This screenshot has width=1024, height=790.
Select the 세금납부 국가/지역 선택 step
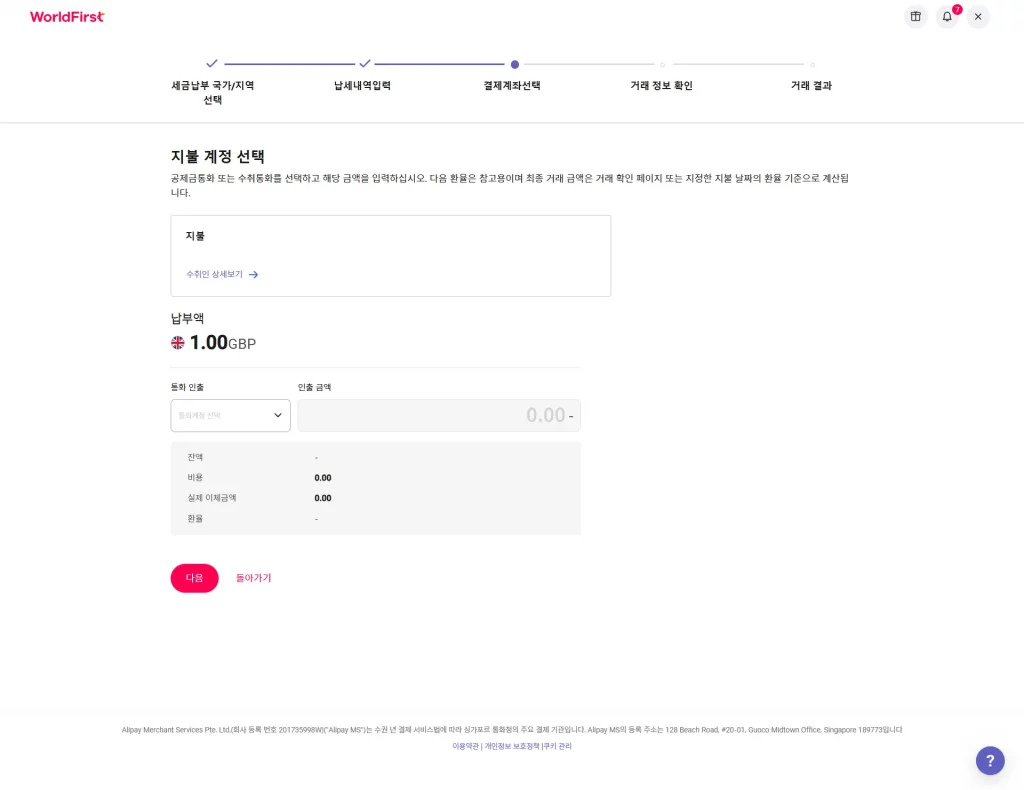point(212,92)
